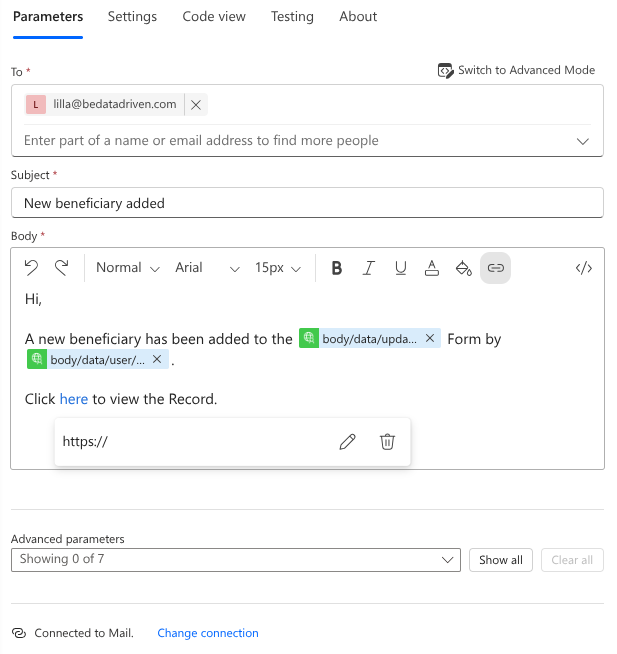Click the Show all button

coord(501,560)
